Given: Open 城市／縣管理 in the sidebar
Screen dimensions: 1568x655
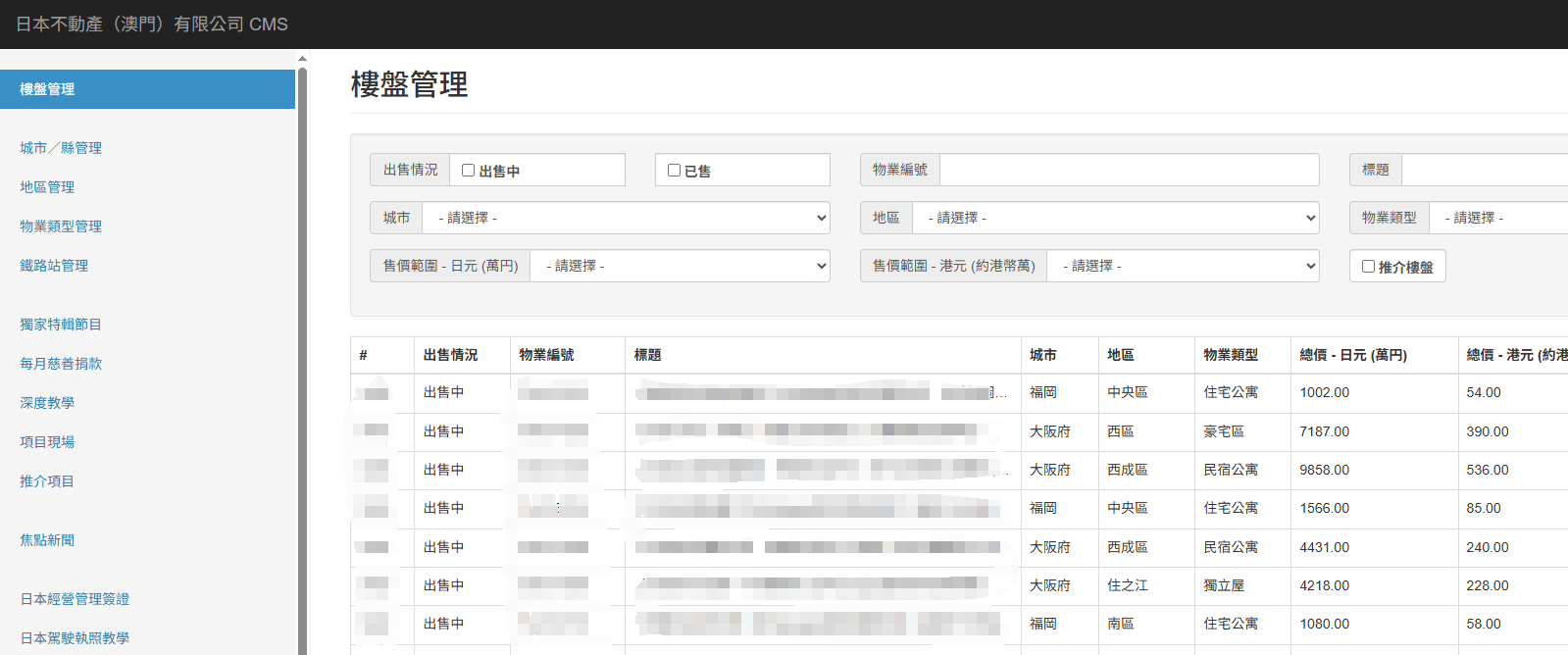Looking at the screenshot, I should click(61, 148).
